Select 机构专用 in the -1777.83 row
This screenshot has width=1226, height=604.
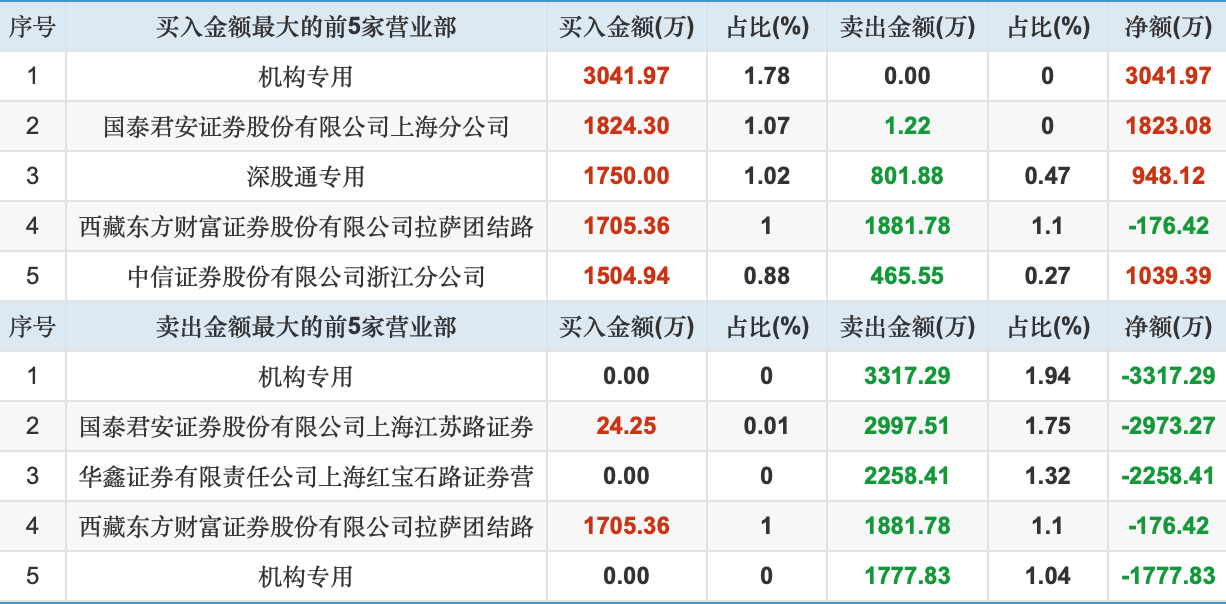pos(306,577)
